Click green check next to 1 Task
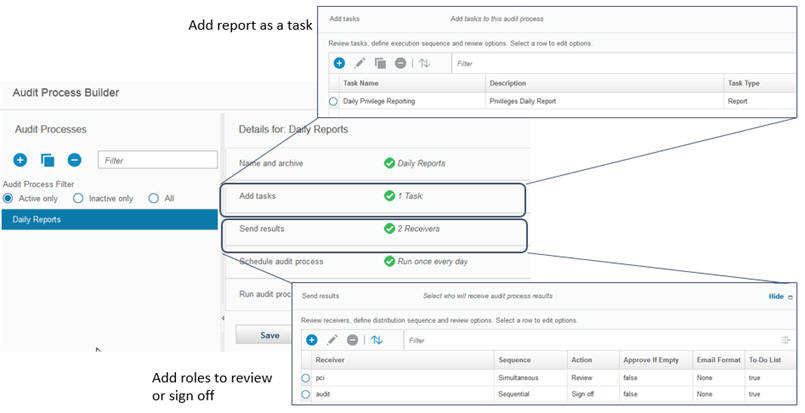 [389, 196]
